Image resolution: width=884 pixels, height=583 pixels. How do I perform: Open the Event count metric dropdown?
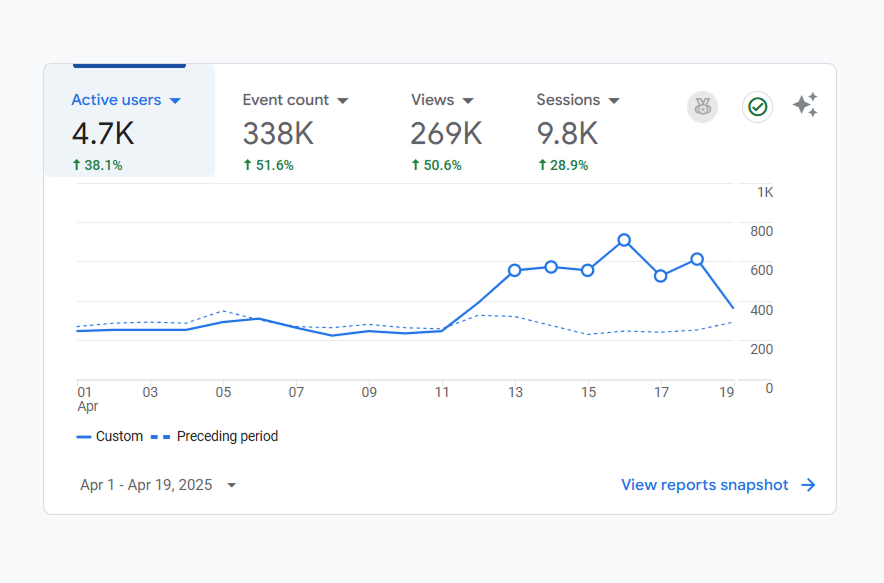(343, 100)
